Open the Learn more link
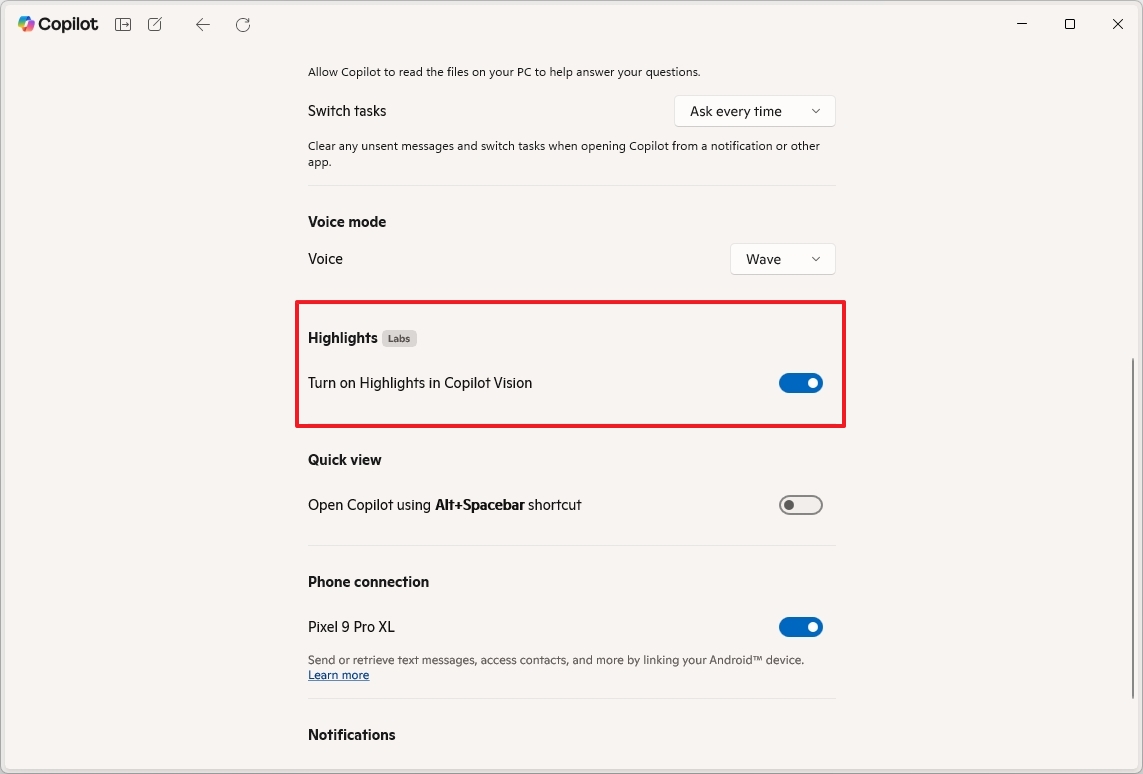This screenshot has height=774, width=1143. click(338, 675)
